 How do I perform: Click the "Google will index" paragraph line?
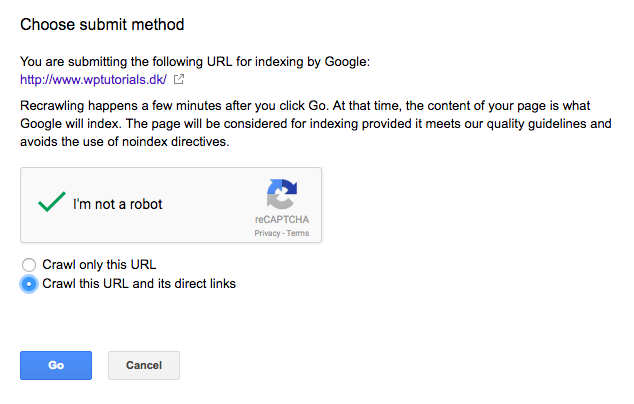316,123
